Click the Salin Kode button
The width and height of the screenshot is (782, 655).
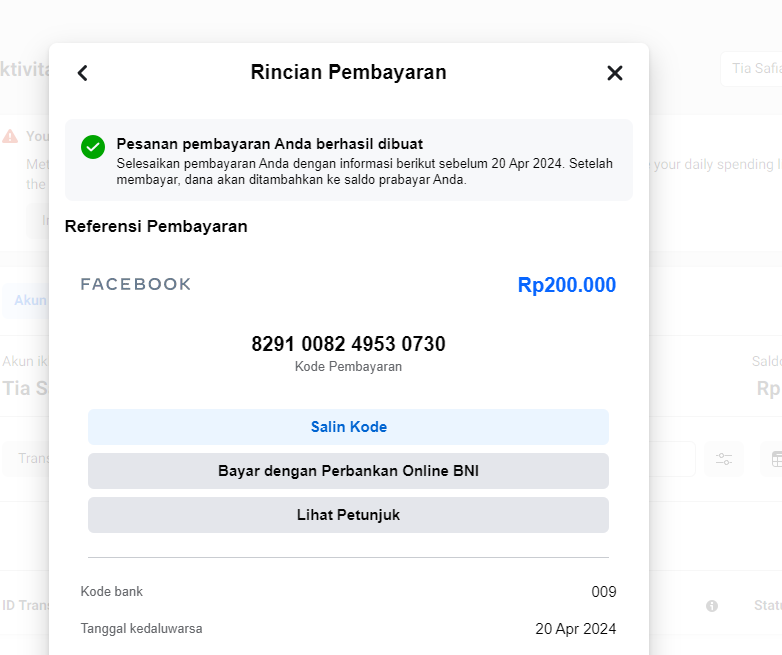click(348, 427)
